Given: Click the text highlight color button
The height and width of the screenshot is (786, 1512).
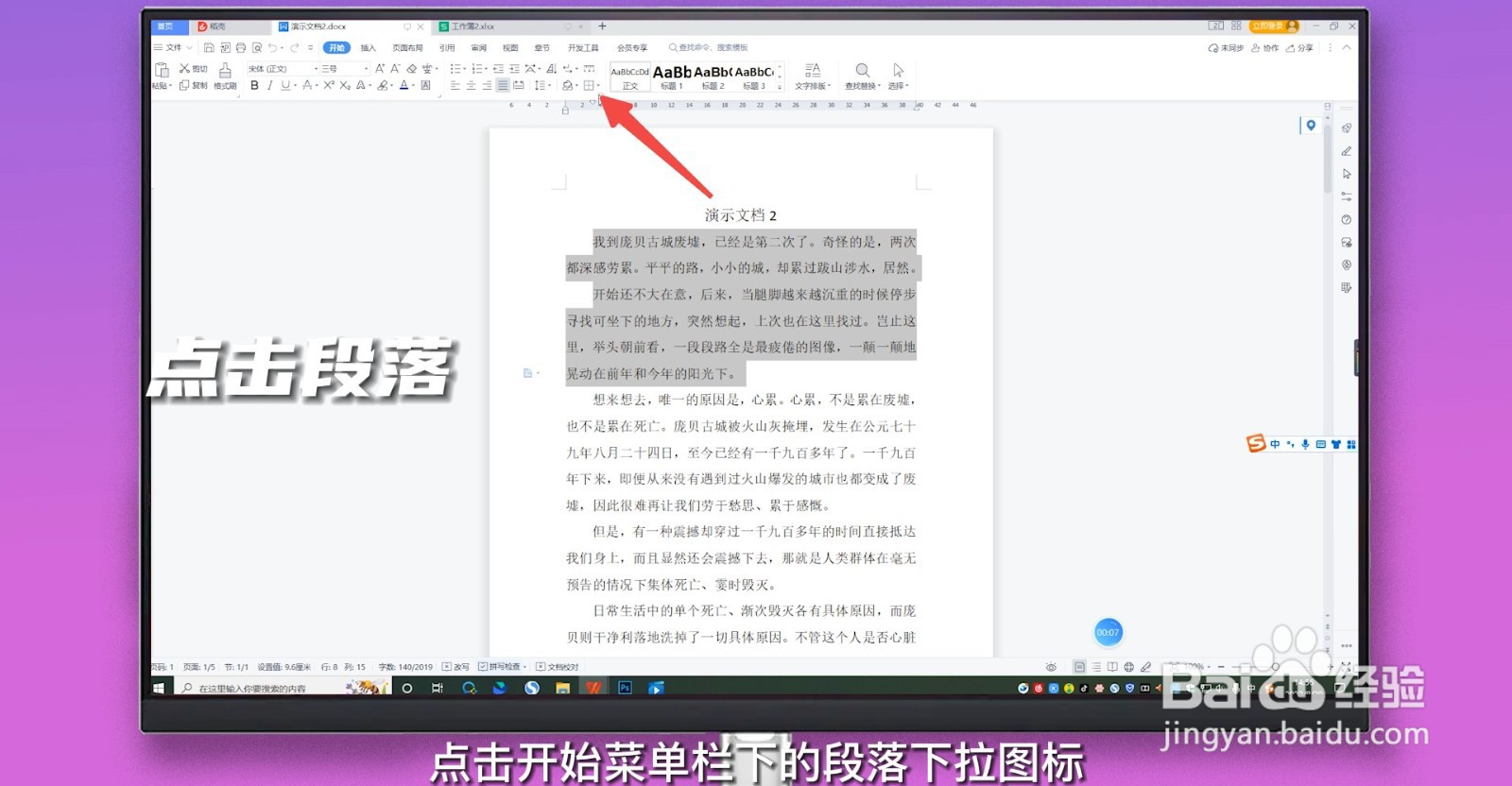Looking at the screenshot, I should click(382, 85).
